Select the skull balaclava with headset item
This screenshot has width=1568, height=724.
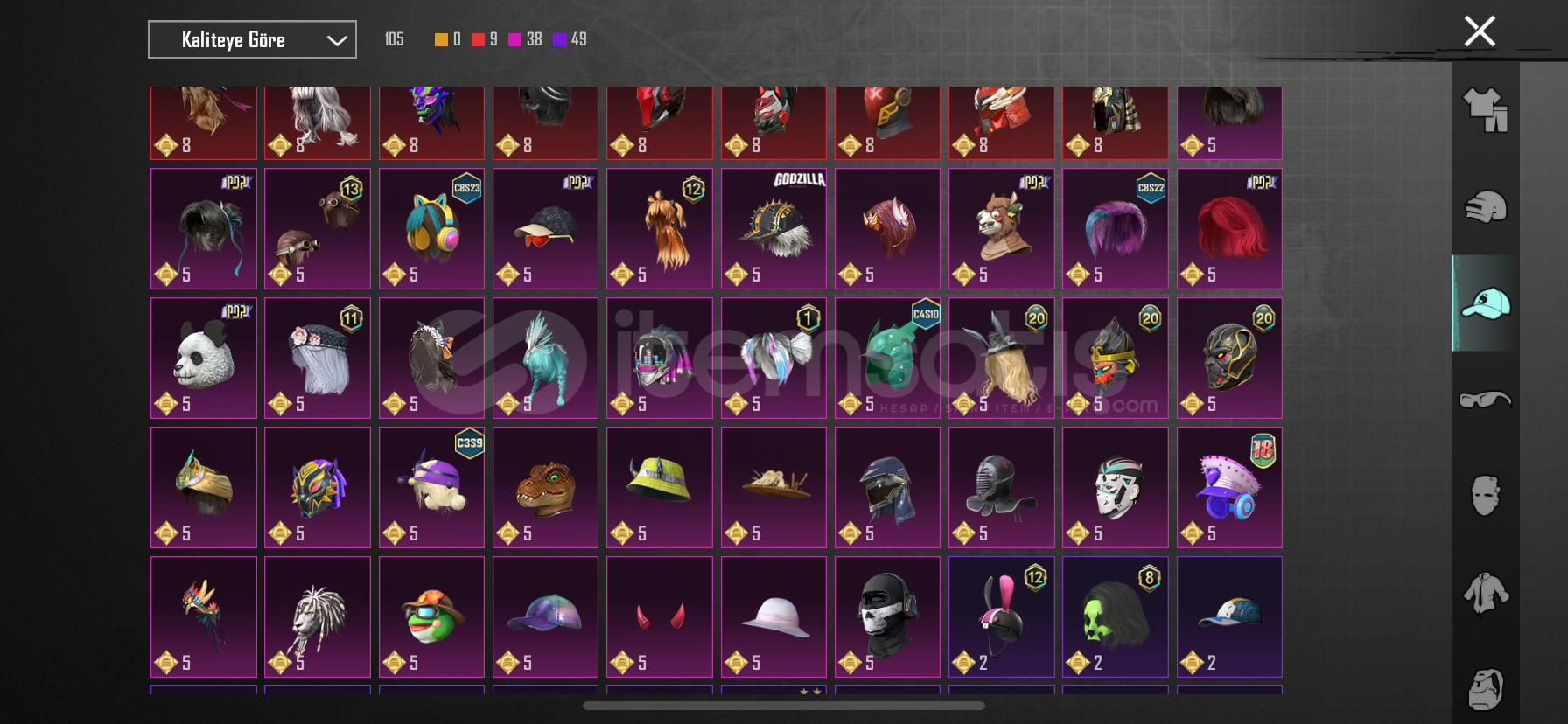click(x=887, y=617)
